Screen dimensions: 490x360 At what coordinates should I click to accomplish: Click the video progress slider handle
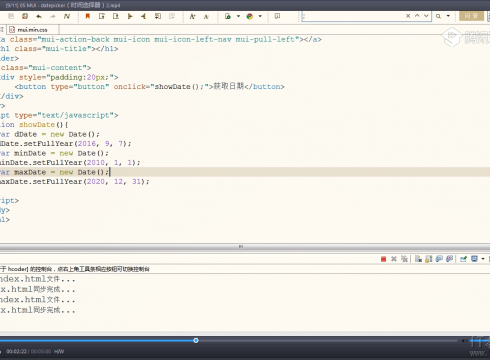point(196,340)
